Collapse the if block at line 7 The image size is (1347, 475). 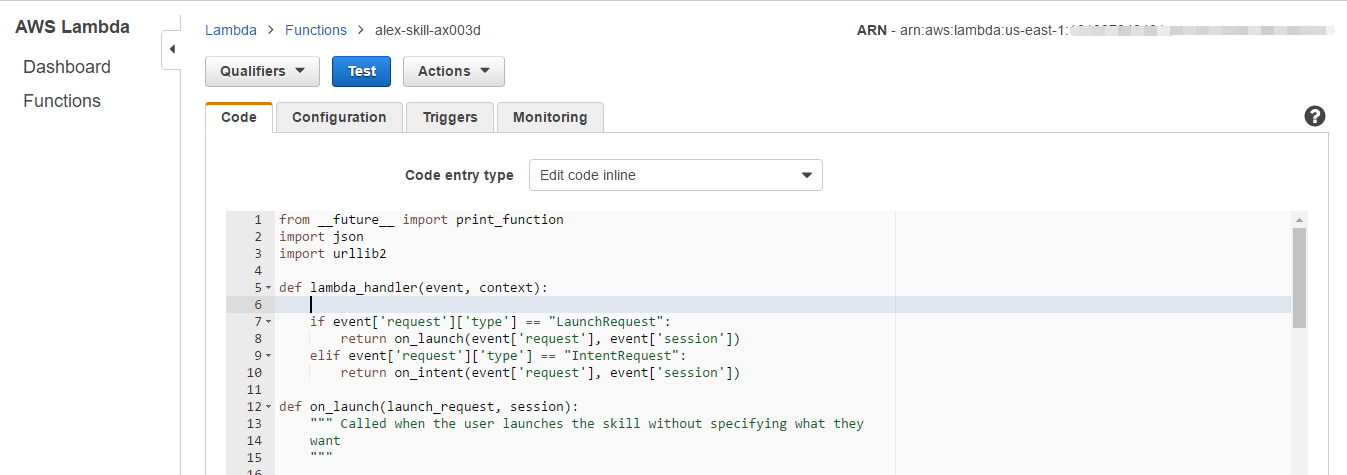(x=269, y=322)
